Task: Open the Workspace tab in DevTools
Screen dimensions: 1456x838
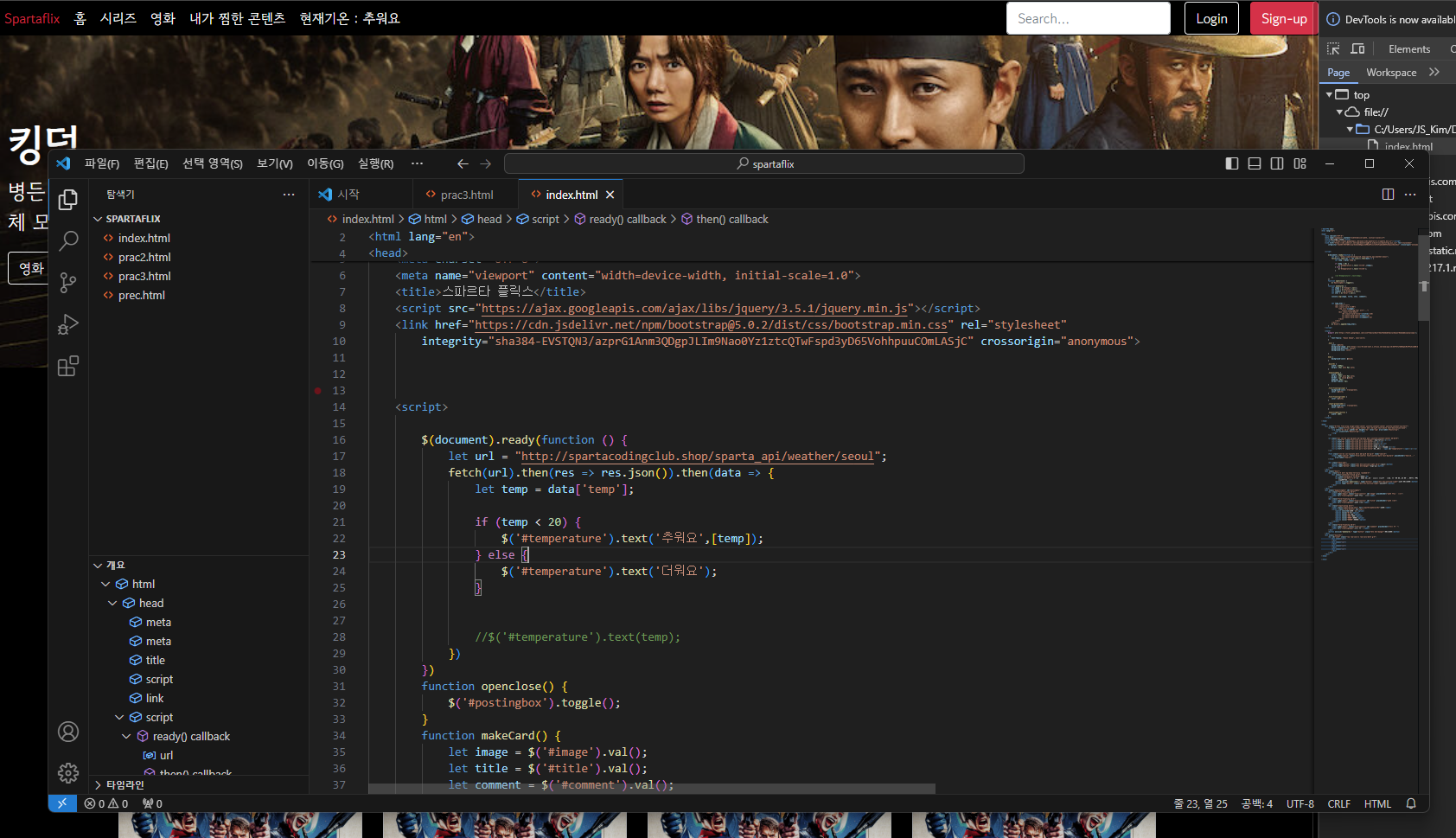Action: [x=1391, y=73]
